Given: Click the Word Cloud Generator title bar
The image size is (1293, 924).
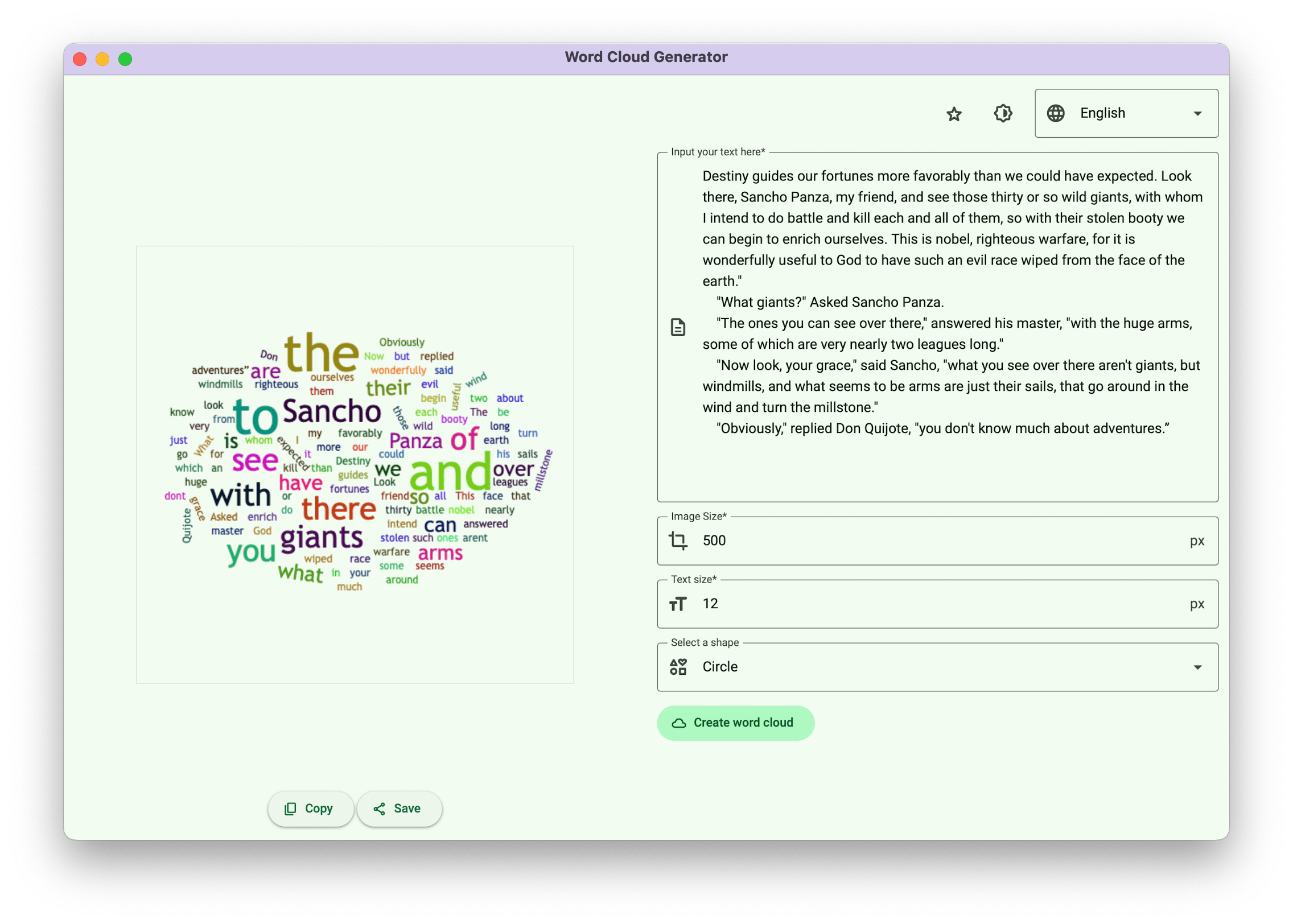Looking at the screenshot, I should [646, 56].
